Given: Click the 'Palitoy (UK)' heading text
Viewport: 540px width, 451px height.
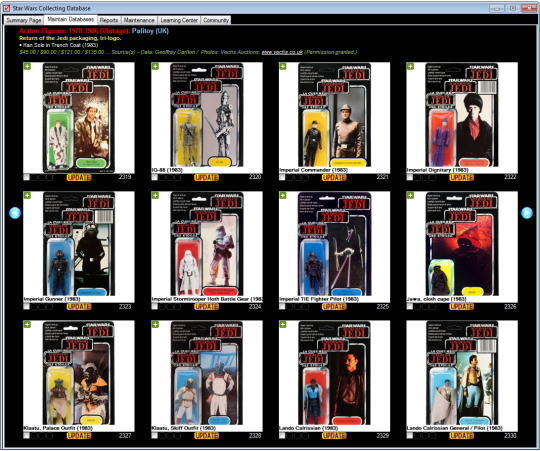Looking at the screenshot, I should coord(150,31).
